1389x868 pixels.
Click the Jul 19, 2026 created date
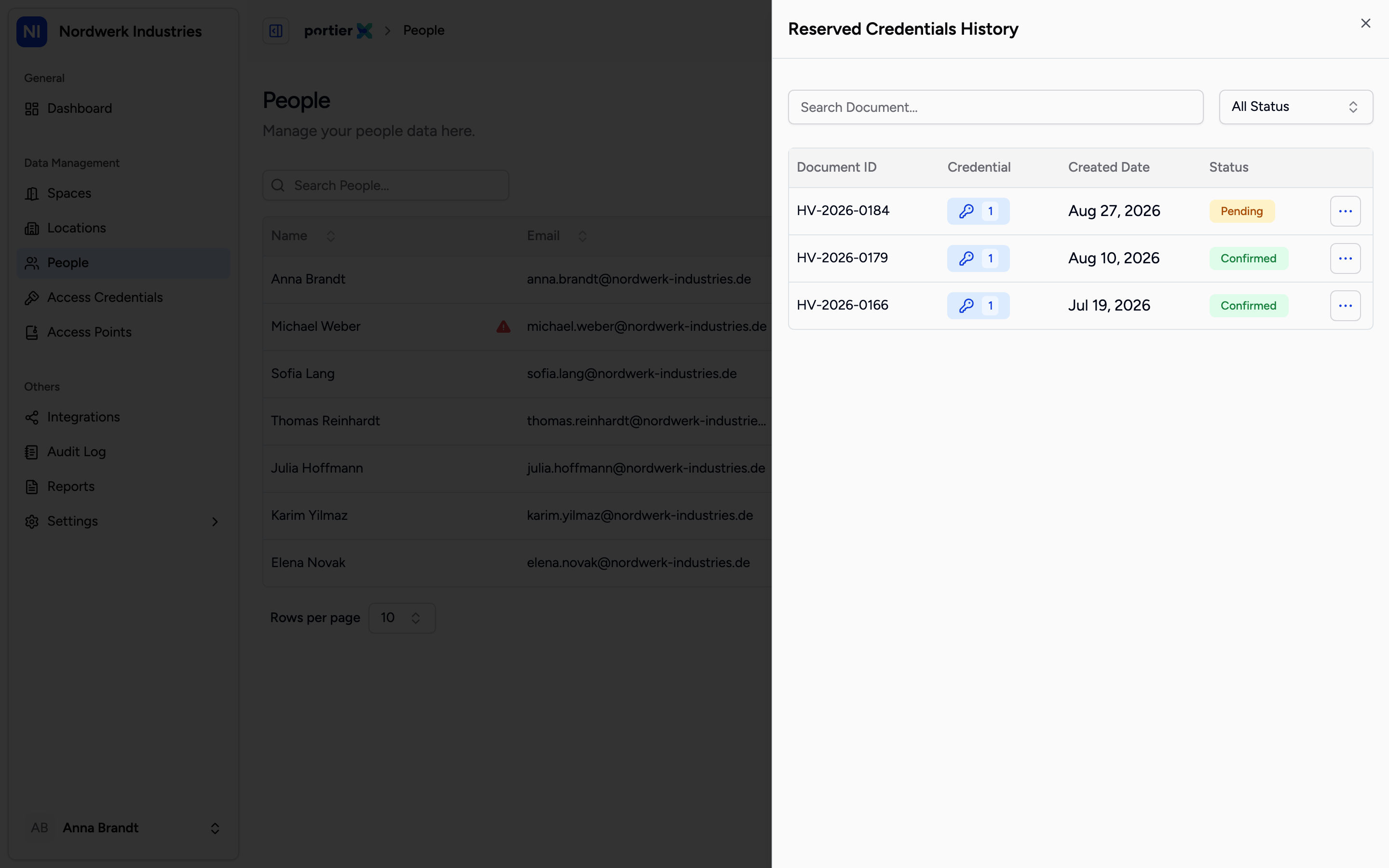[x=1109, y=305]
